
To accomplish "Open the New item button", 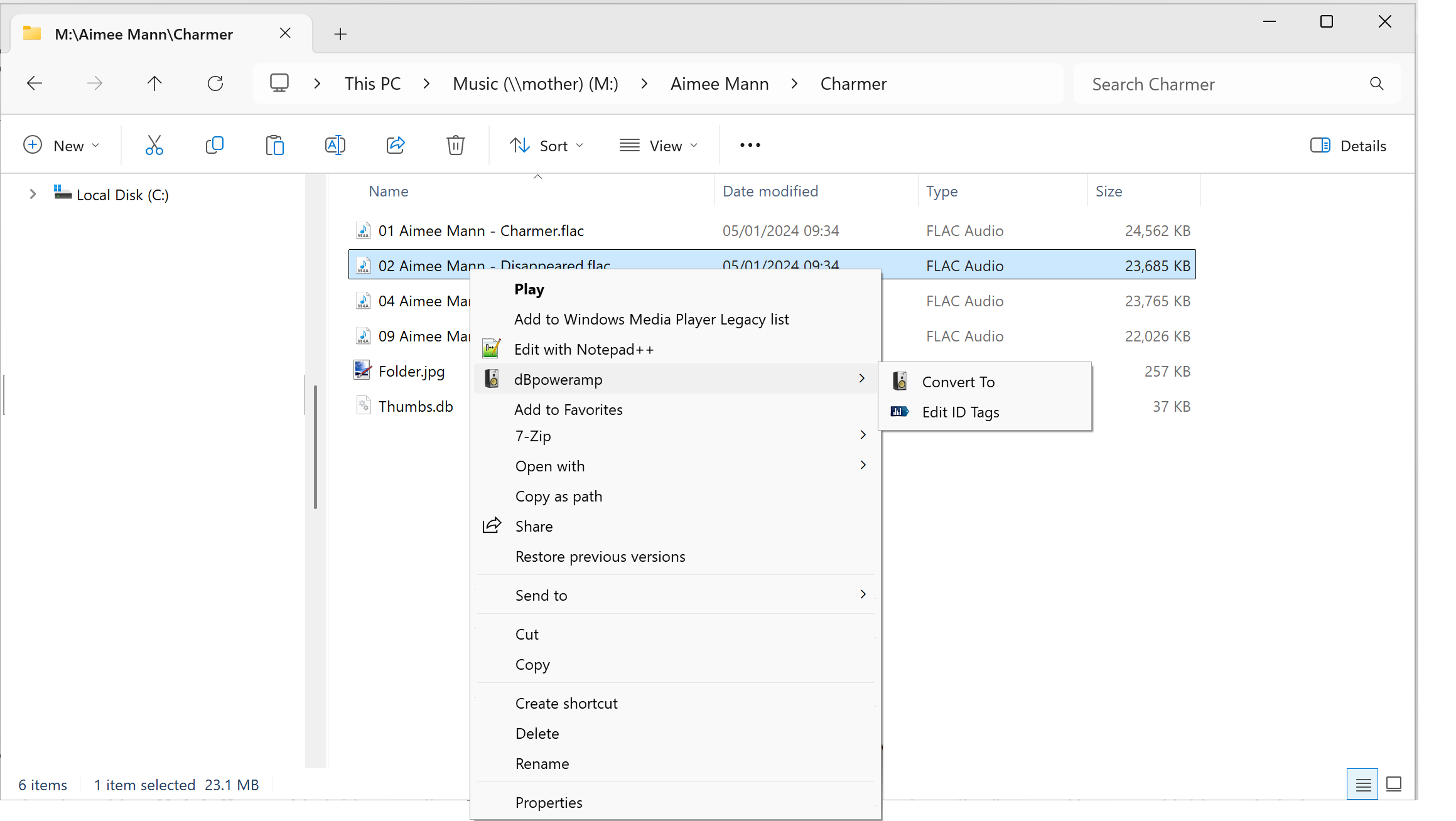I will click(x=62, y=146).
